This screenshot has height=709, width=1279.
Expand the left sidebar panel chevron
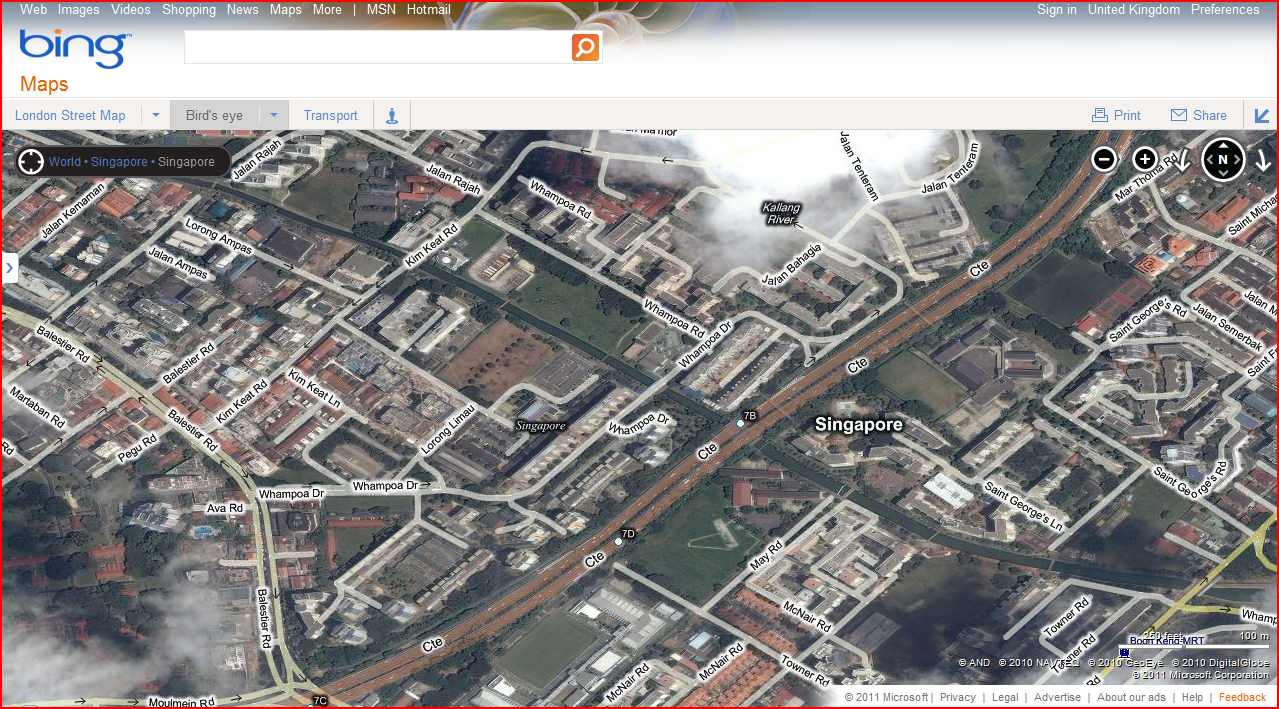[x=10, y=268]
